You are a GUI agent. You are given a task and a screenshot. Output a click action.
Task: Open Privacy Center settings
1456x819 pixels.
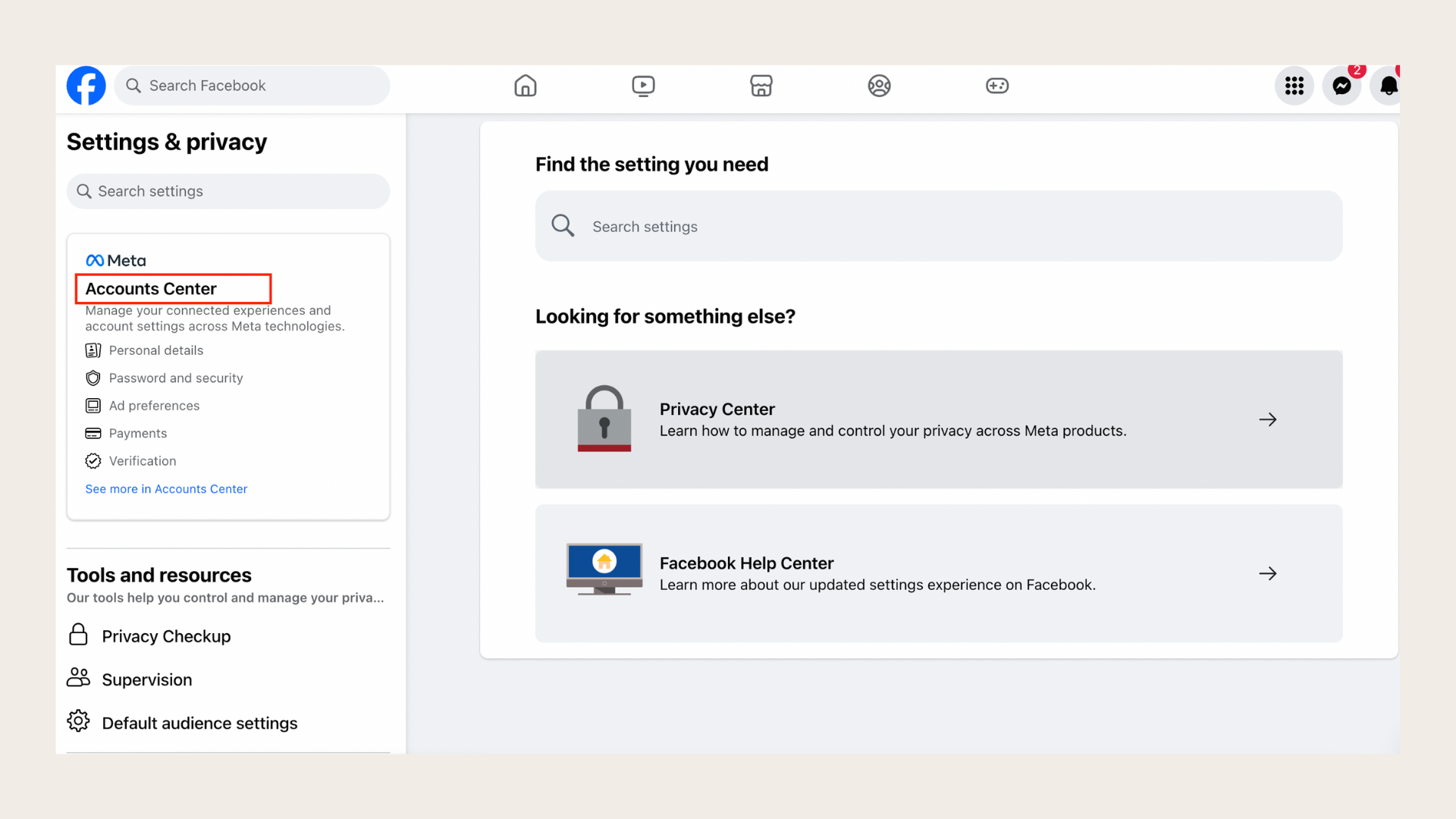pos(938,419)
